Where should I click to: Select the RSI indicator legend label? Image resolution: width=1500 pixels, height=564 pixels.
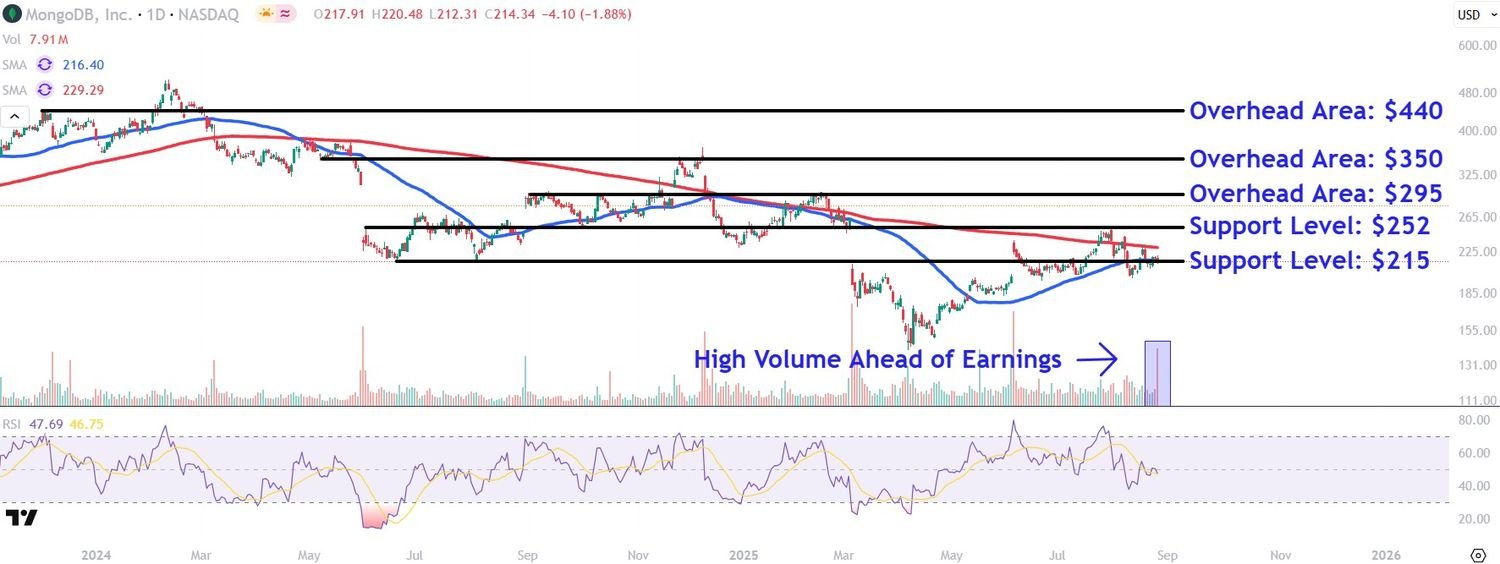tap(12, 425)
